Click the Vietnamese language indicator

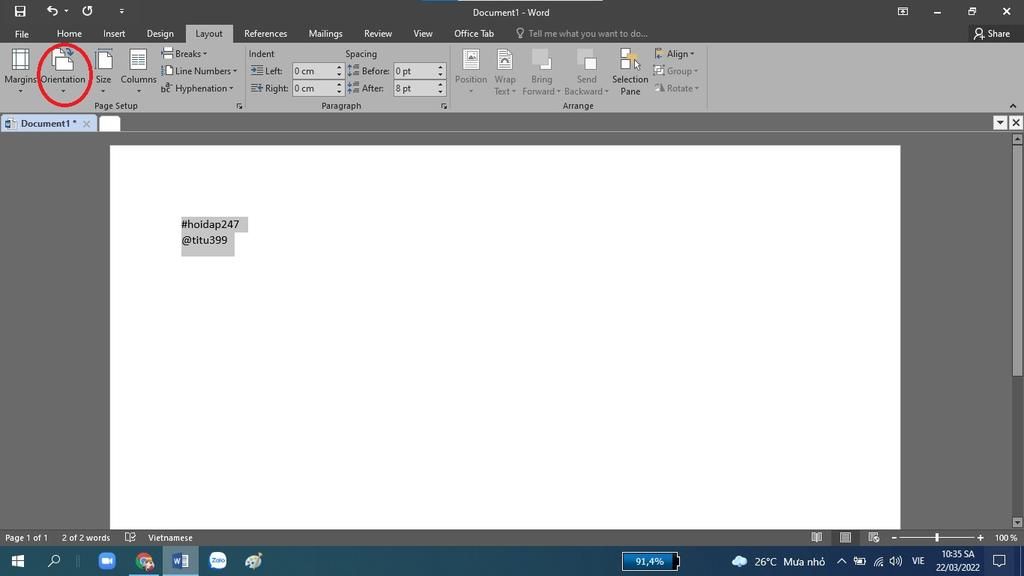coord(170,537)
